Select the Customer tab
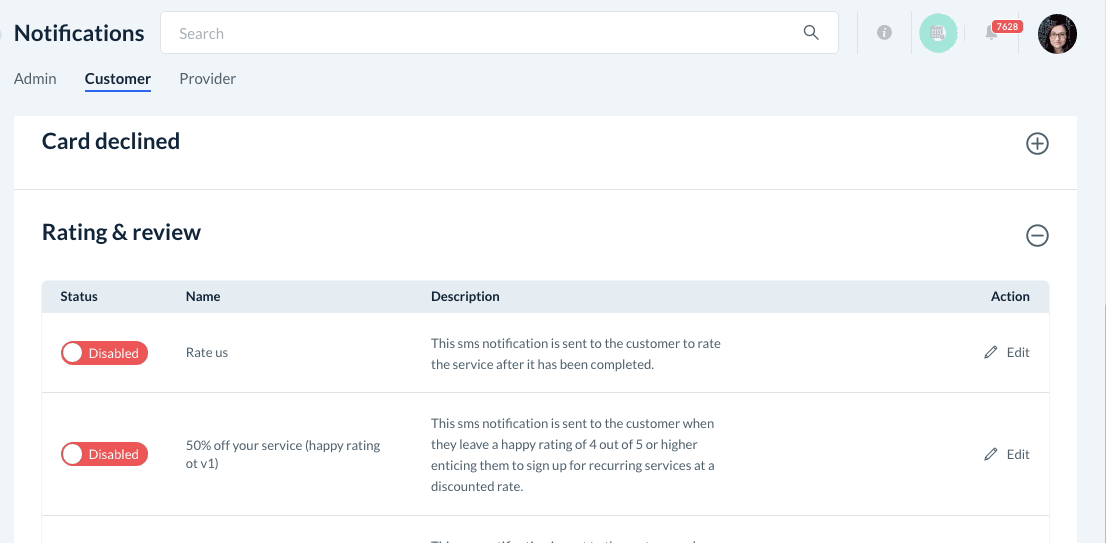1106x543 pixels. (118, 78)
